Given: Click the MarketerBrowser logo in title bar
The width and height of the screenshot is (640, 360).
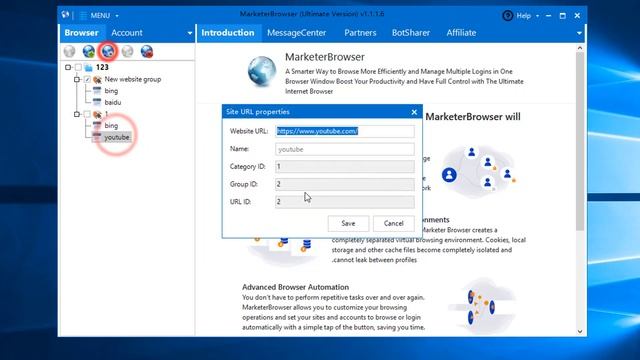Looking at the screenshot, I should coord(65,15).
